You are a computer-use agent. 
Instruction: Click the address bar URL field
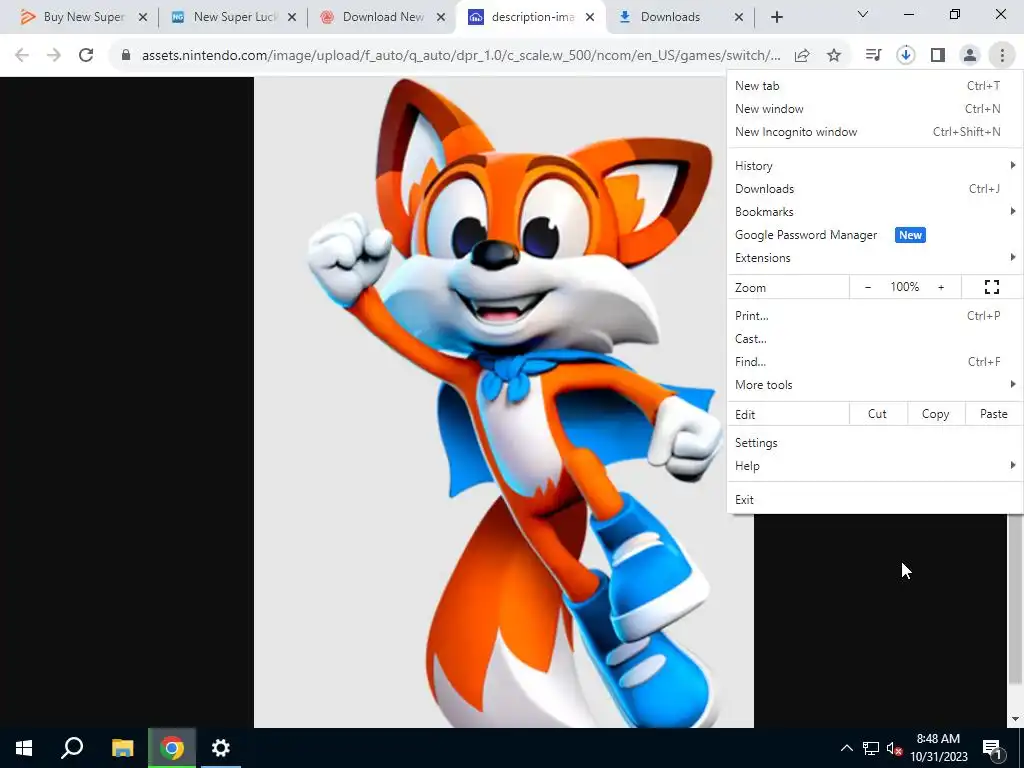pyautogui.click(x=460, y=56)
